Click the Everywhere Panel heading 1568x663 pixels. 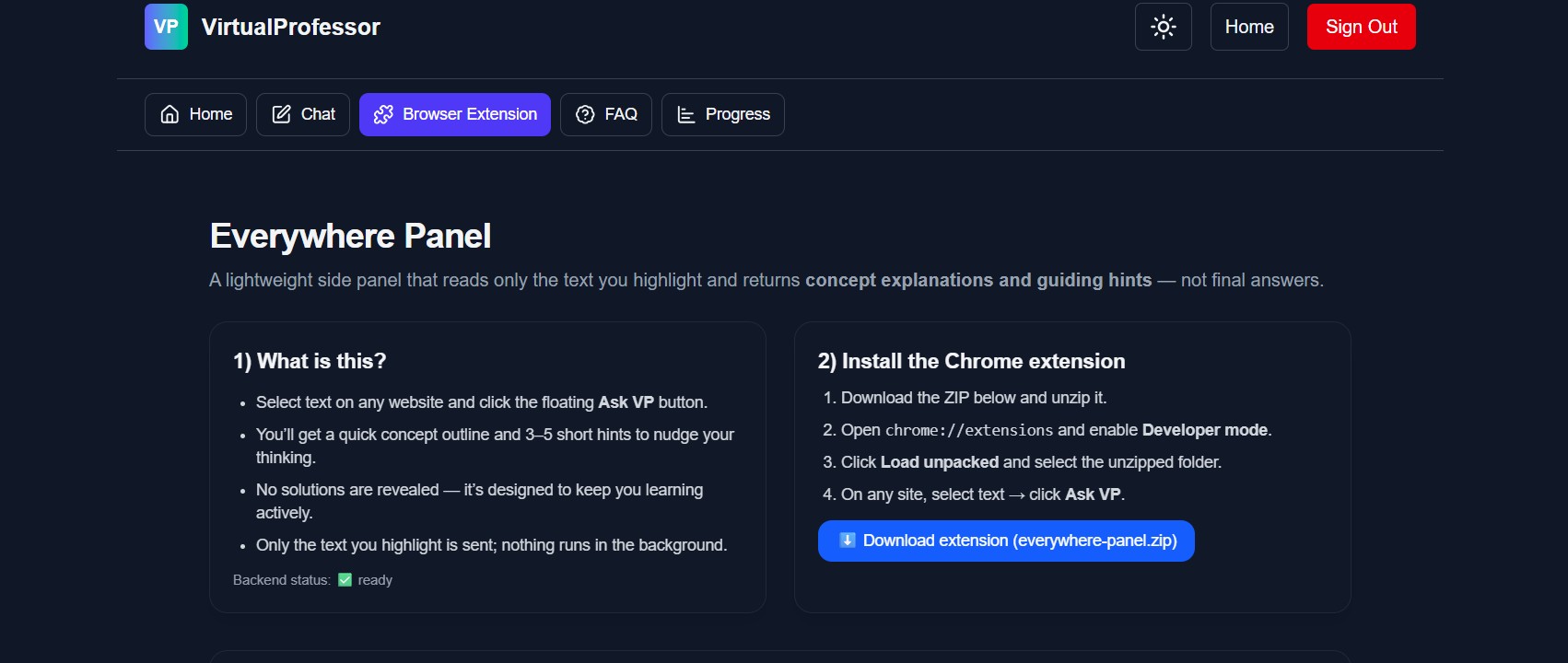[x=350, y=236]
